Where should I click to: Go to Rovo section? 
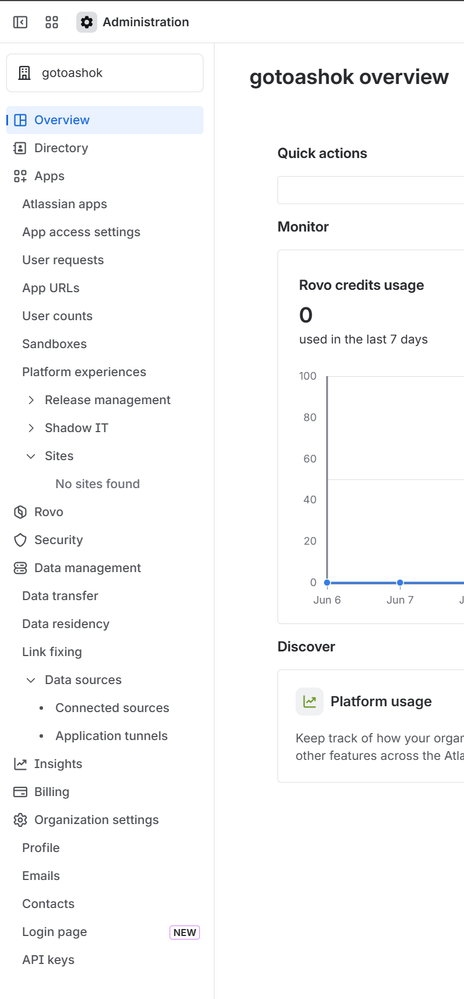[48, 512]
